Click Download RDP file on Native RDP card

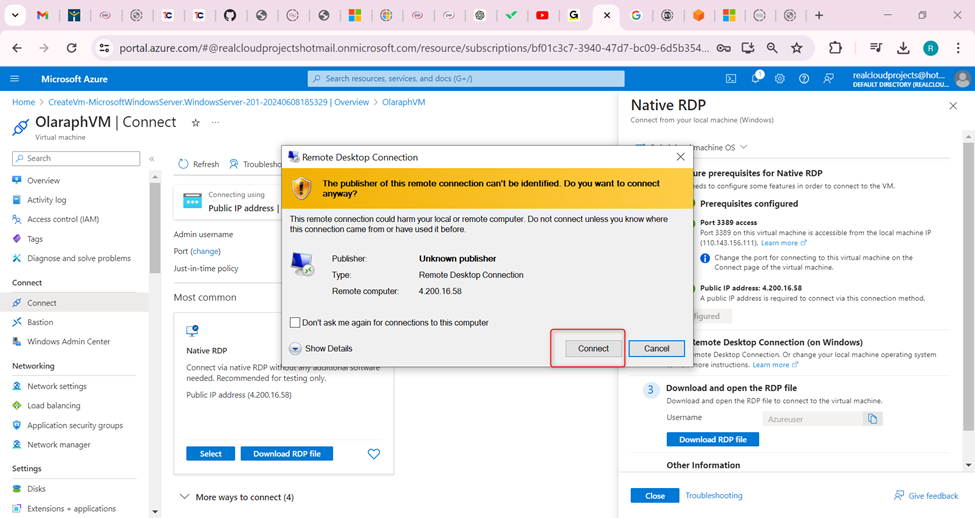click(x=287, y=454)
